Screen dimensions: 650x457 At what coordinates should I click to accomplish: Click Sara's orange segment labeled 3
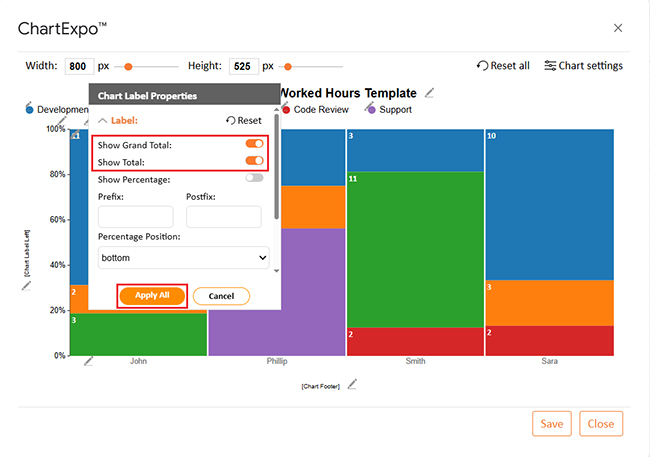(550, 303)
